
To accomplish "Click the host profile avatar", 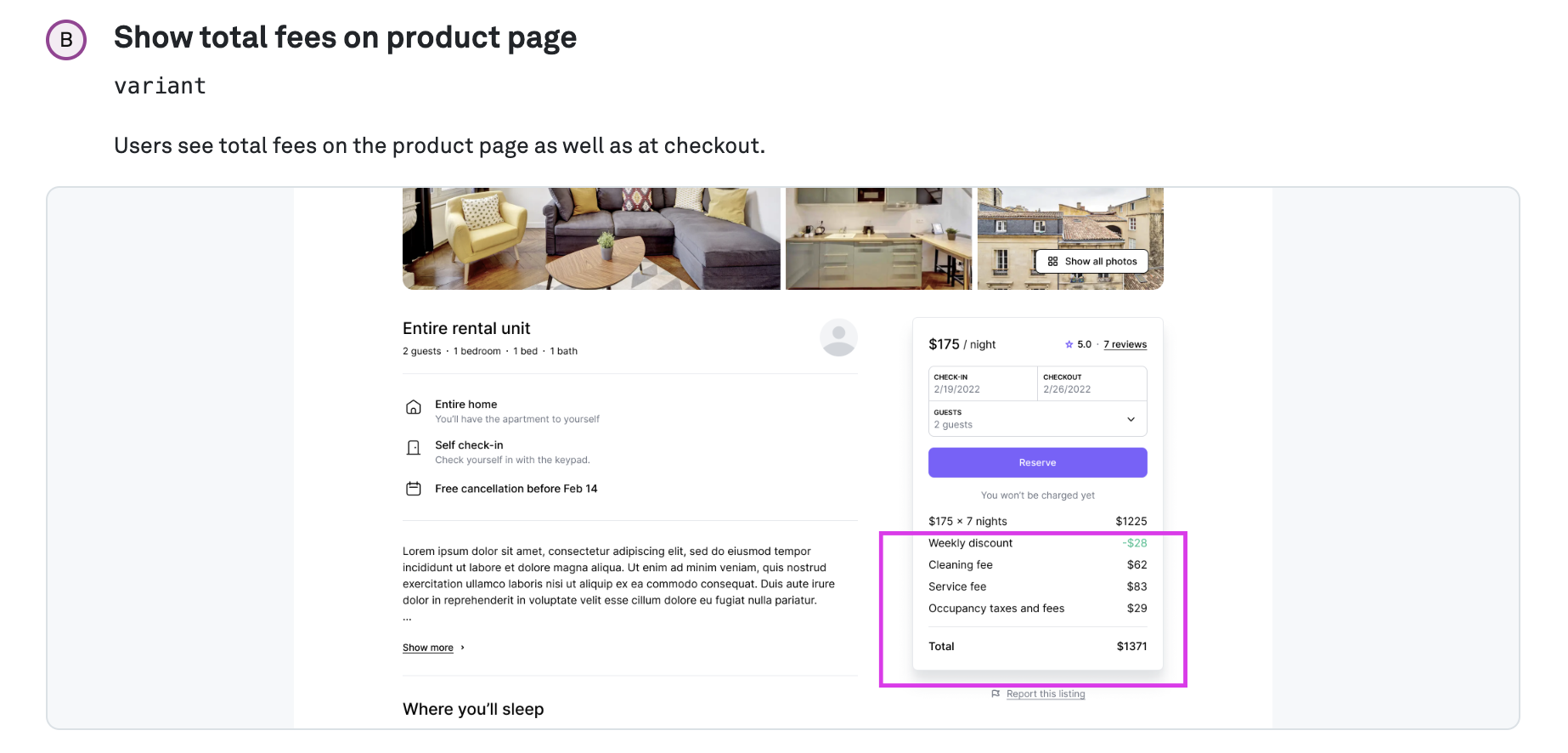I will [838, 337].
